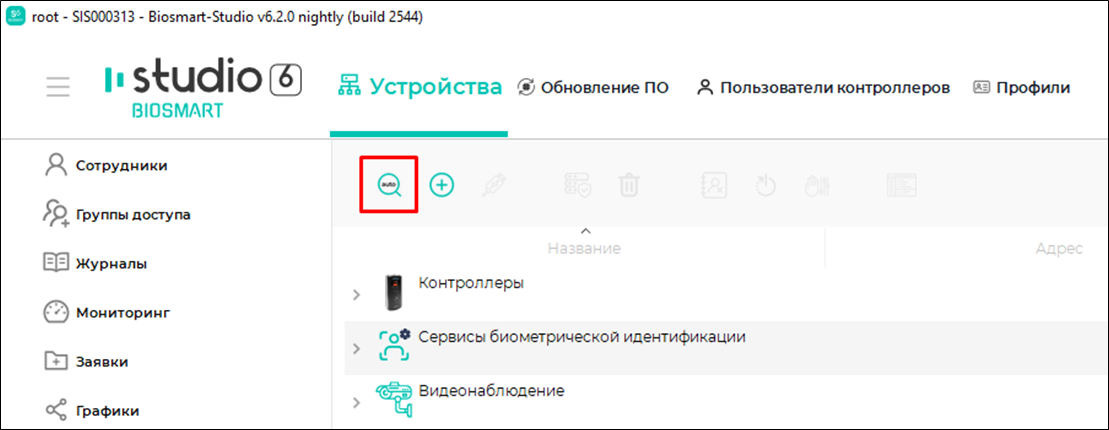Select the greyed-out hand controls icon

click(x=818, y=185)
